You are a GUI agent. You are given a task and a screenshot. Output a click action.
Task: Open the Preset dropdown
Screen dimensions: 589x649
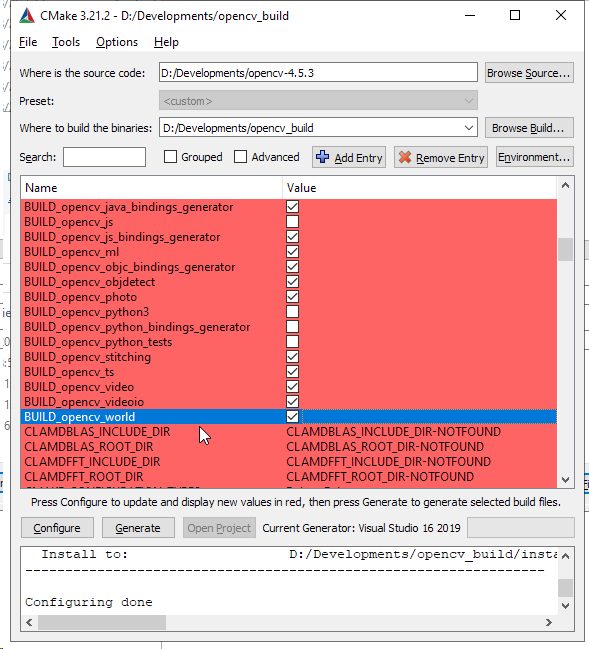[318, 101]
